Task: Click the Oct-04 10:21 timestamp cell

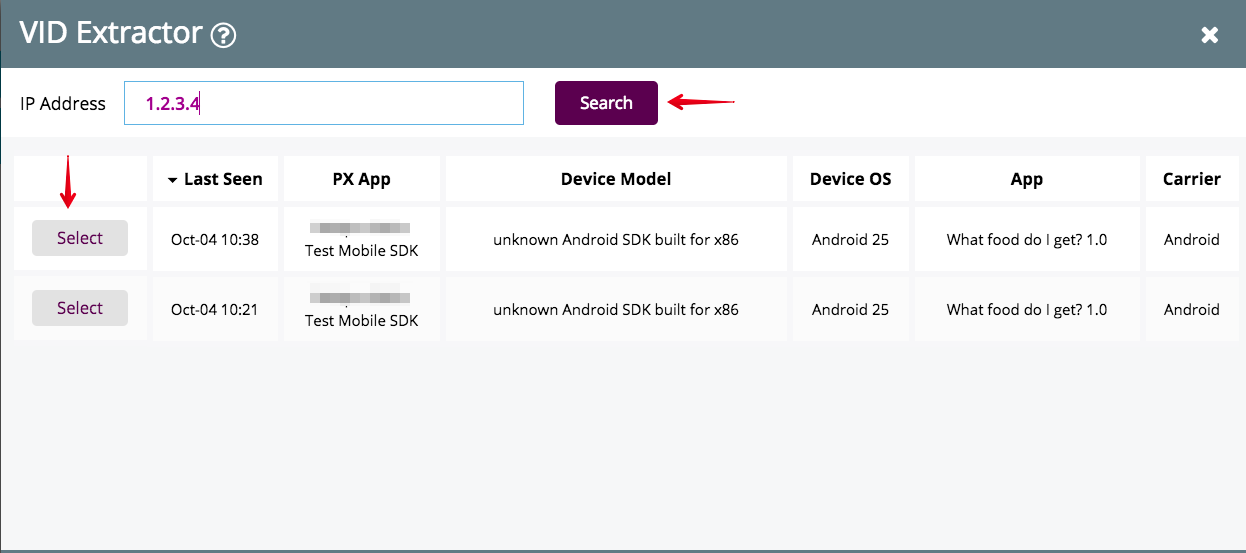Action: [214, 310]
